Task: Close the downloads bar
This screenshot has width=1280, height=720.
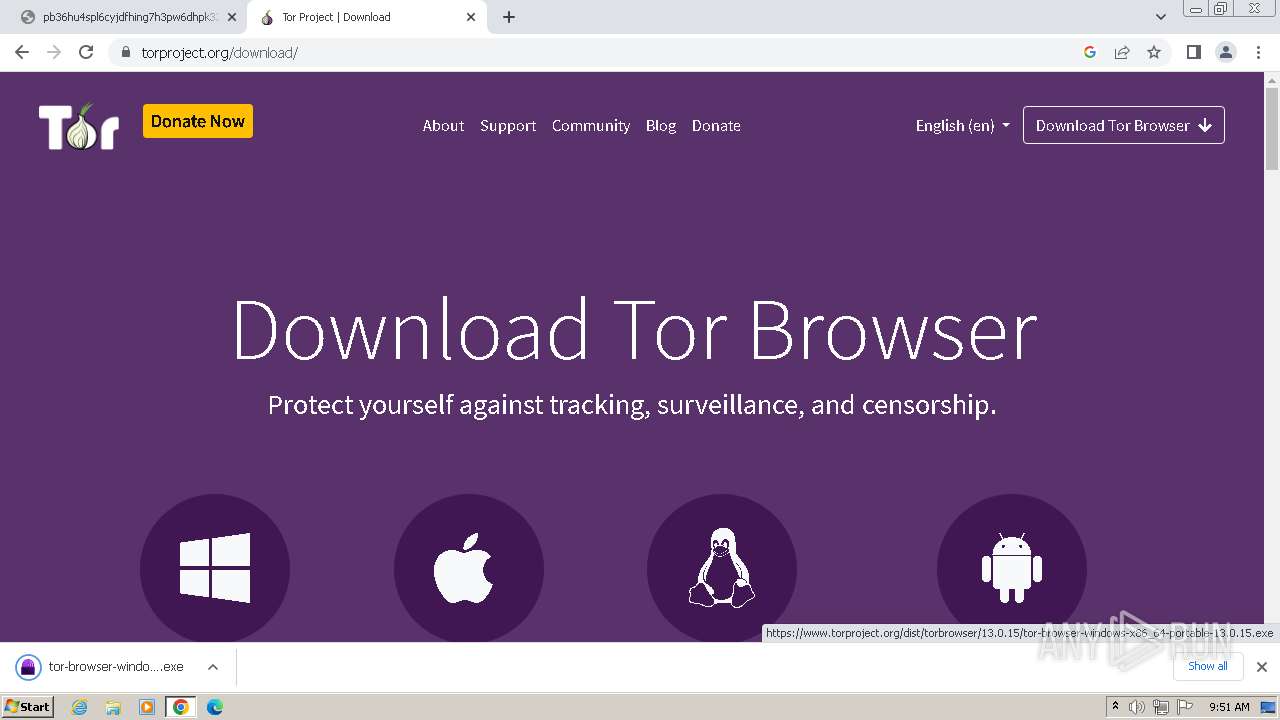Action: [x=1262, y=666]
